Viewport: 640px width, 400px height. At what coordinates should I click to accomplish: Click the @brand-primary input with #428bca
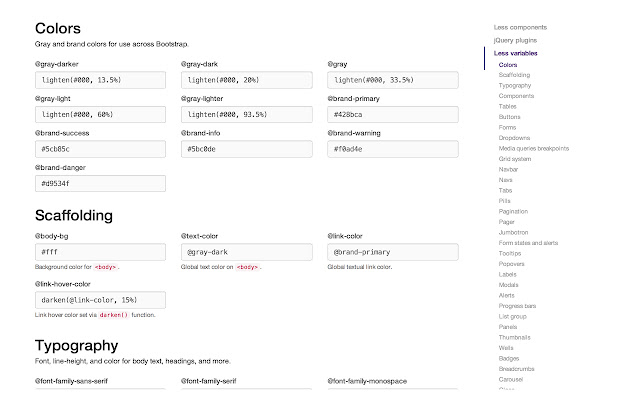click(x=393, y=114)
